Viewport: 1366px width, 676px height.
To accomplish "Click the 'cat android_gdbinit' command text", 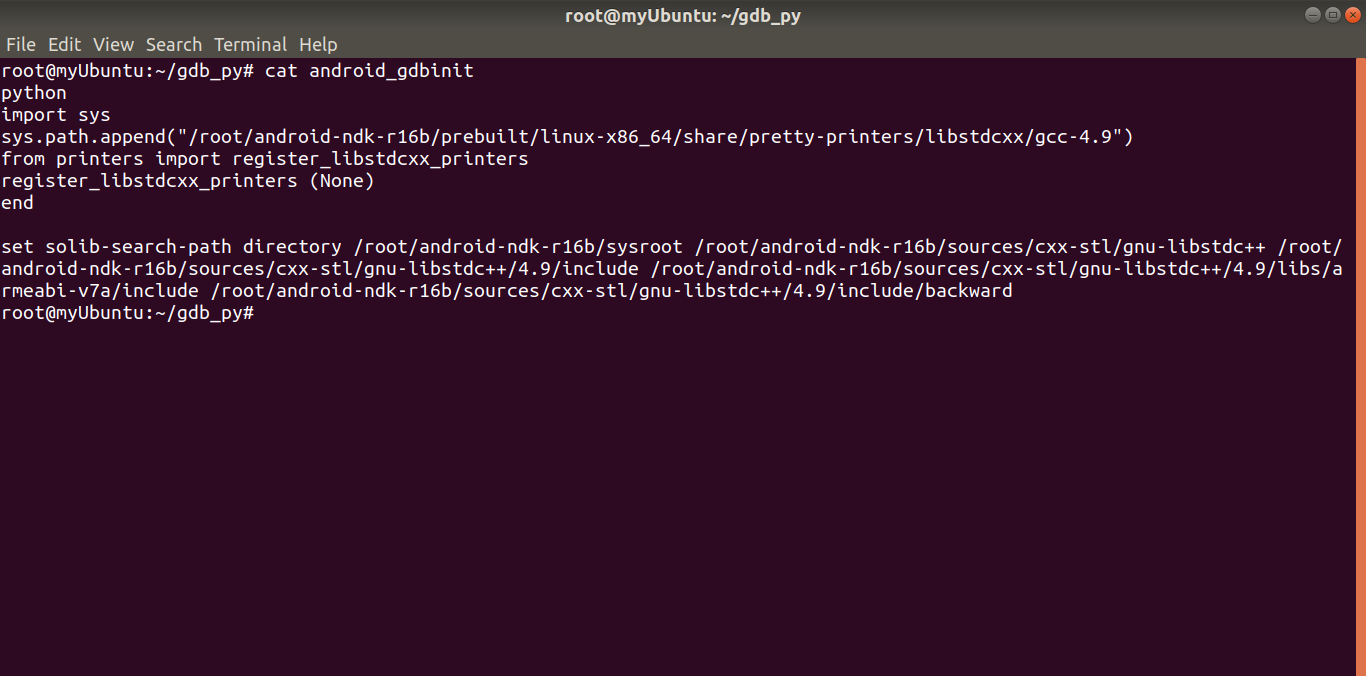I will [369, 71].
